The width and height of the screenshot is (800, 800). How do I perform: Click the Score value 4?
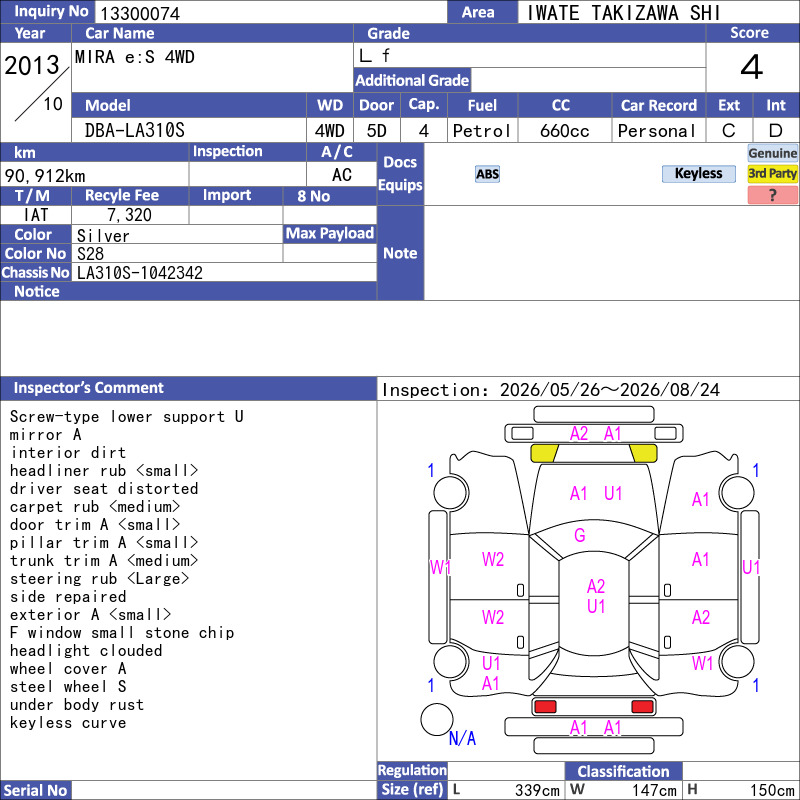pos(752,67)
